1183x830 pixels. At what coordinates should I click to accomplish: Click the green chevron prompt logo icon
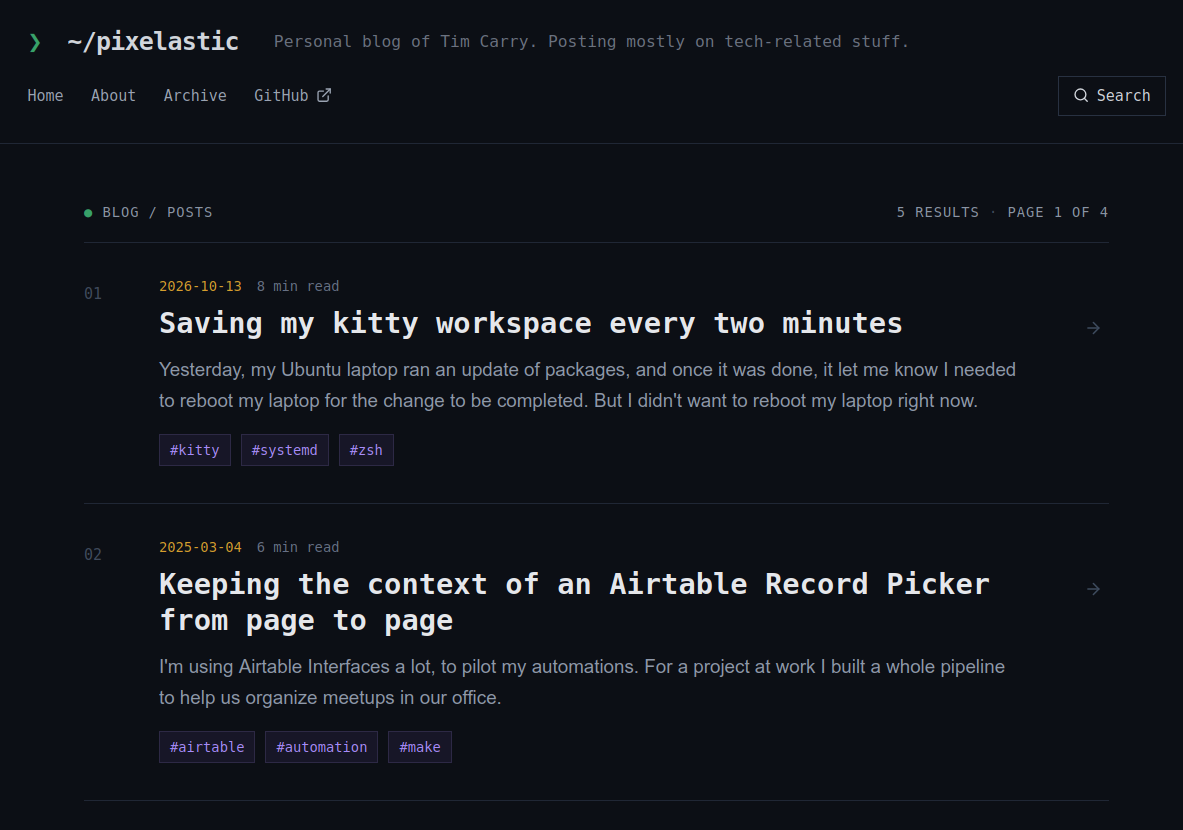coord(35,42)
